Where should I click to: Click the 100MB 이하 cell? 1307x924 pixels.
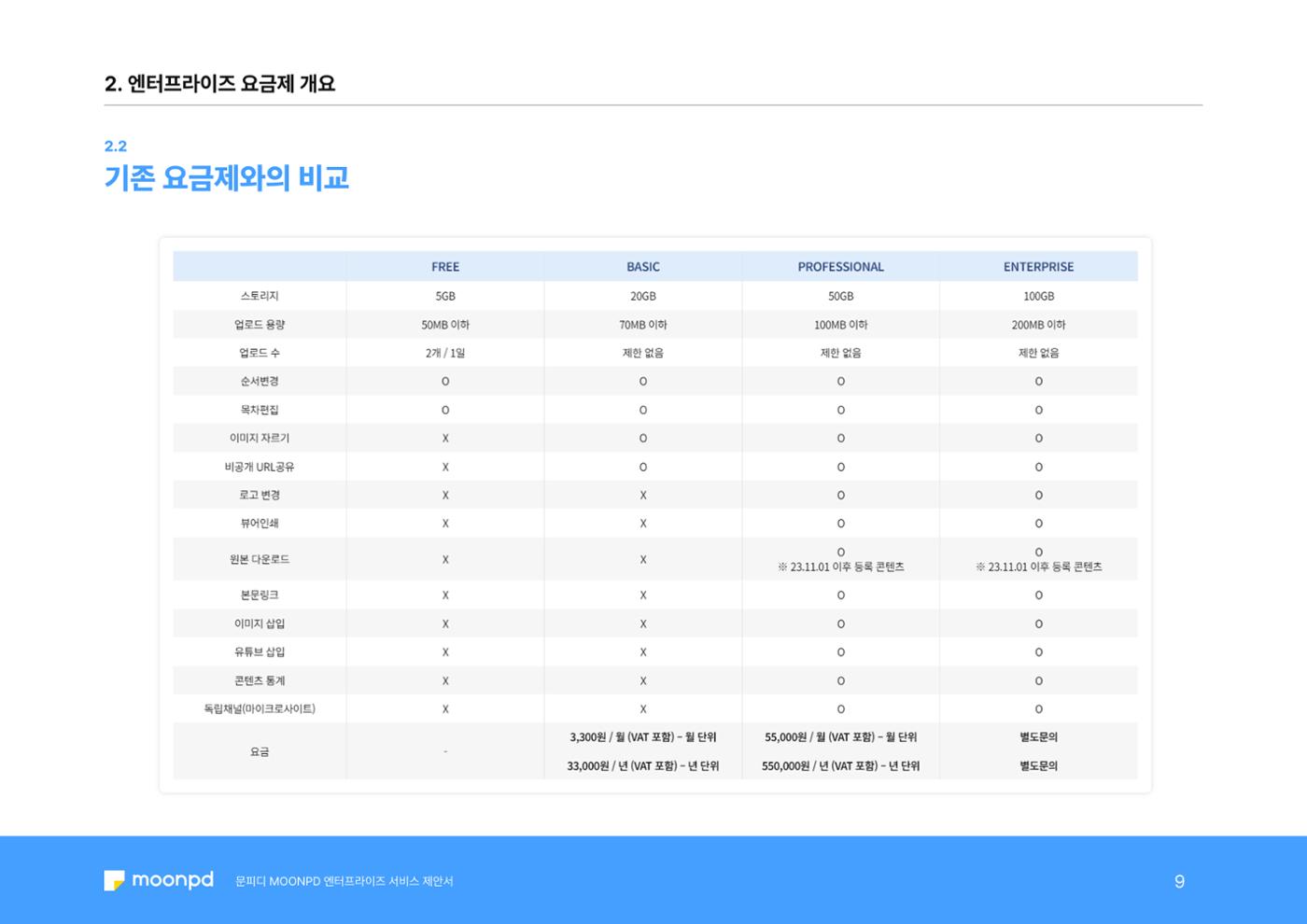[840, 325]
